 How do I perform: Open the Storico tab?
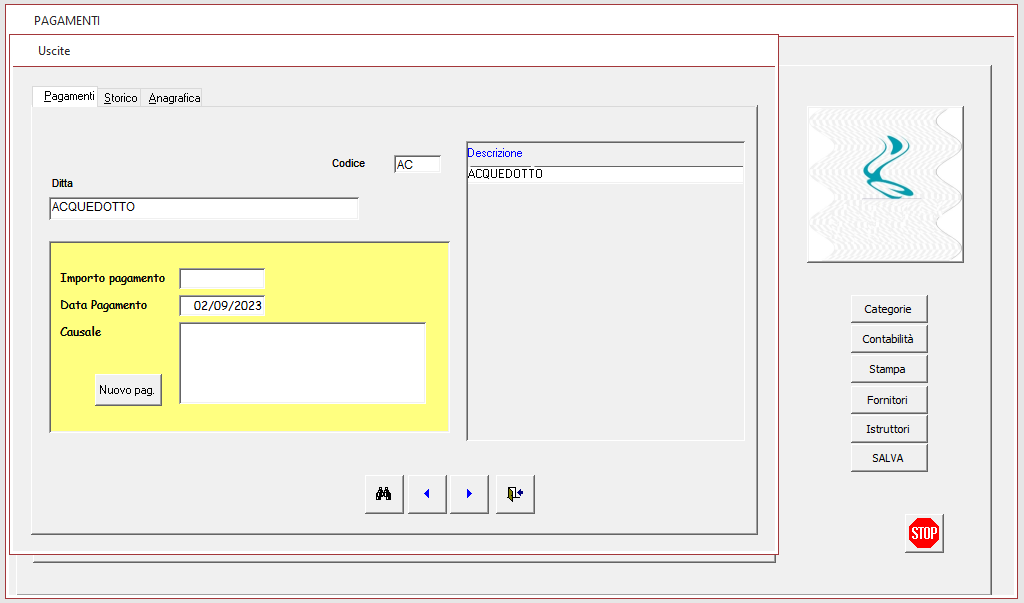coord(120,98)
